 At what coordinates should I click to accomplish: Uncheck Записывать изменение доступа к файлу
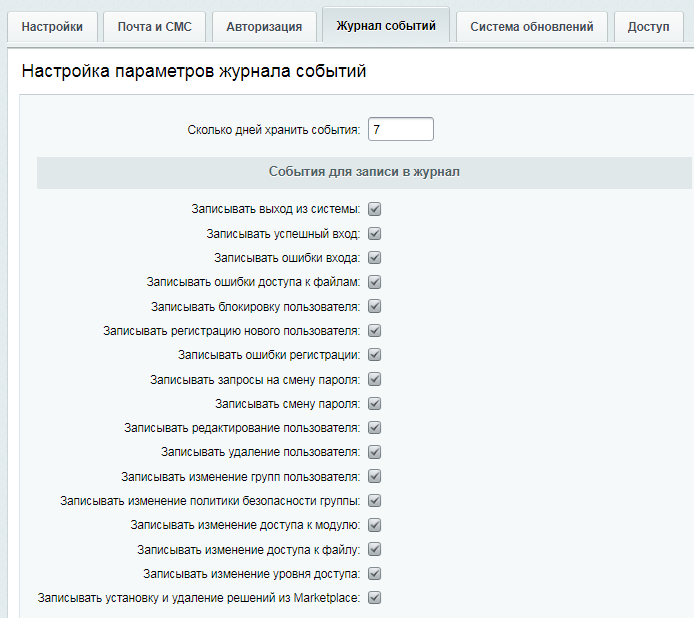375,549
